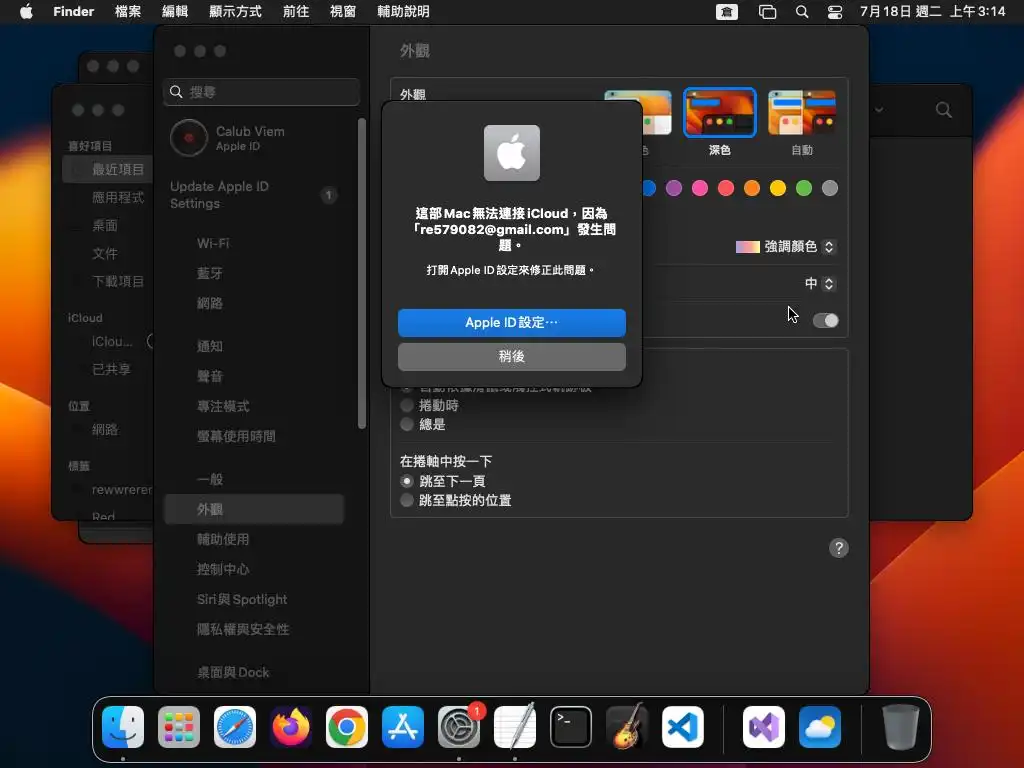
Task: Launch Firefox from the Dock
Action: pyautogui.click(x=291, y=727)
